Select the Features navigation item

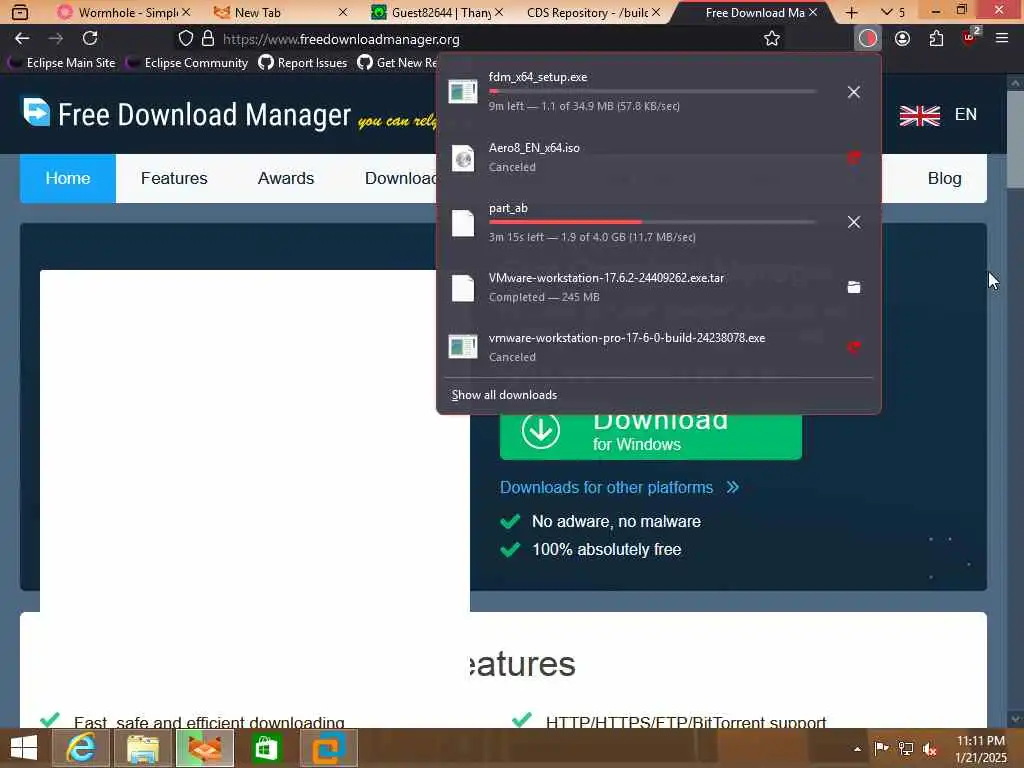pos(174,178)
